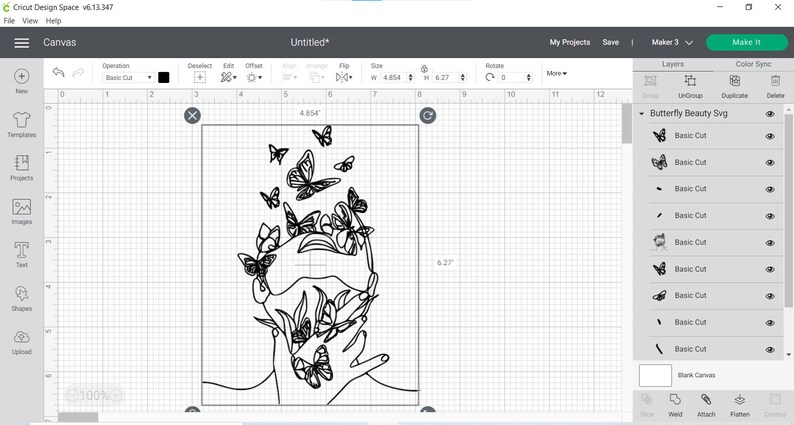The height and width of the screenshot is (425, 794).
Task: Open the Flip tool
Action: 344,78
